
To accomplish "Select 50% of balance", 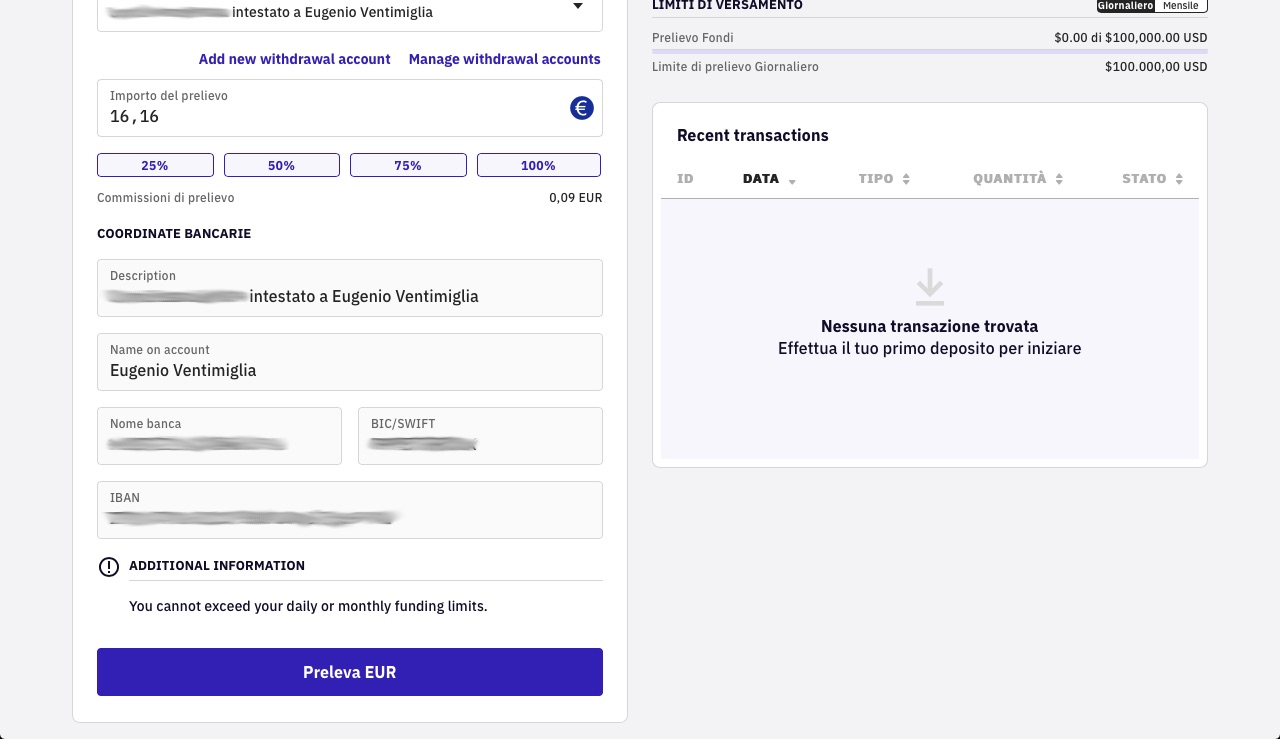I will click(x=282, y=165).
